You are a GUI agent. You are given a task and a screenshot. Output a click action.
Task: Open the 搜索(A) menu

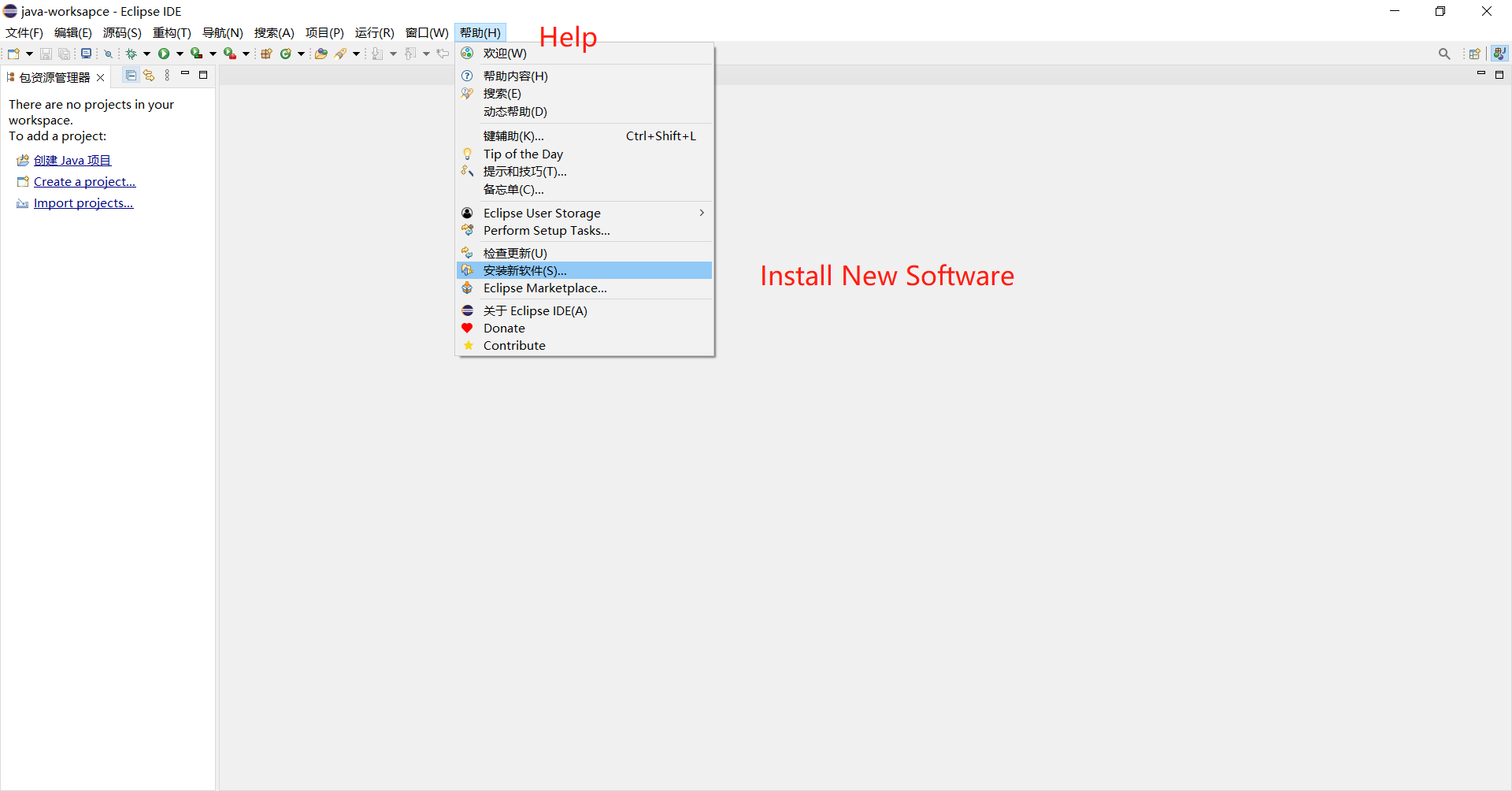pos(274,32)
